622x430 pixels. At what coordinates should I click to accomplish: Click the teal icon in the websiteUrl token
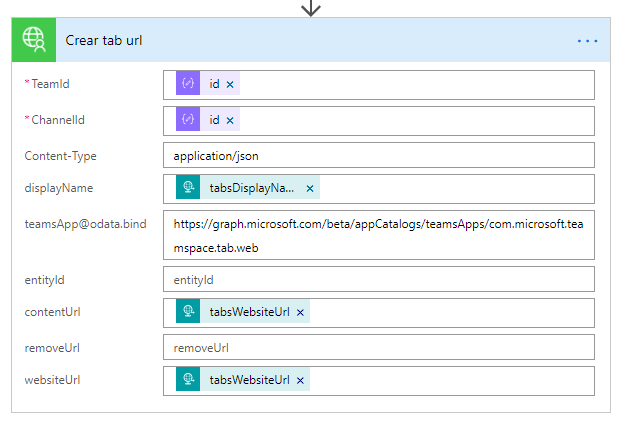pos(188,381)
